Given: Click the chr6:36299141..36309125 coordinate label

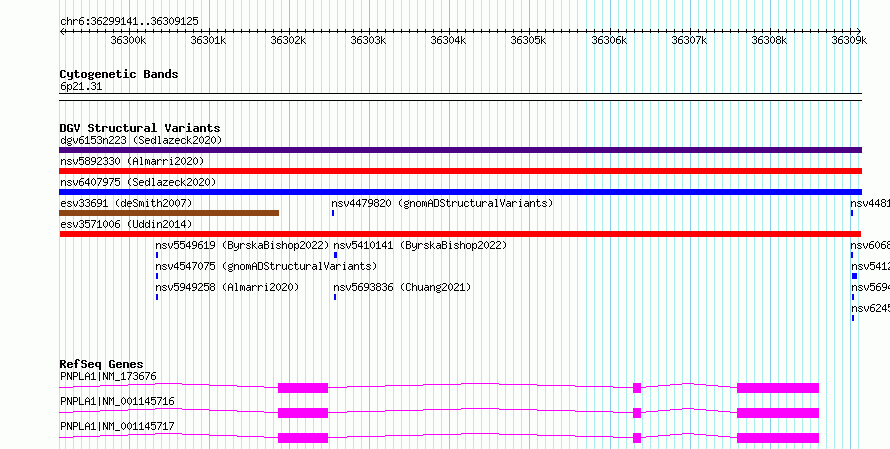Looking at the screenshot, I should (129, 22).
